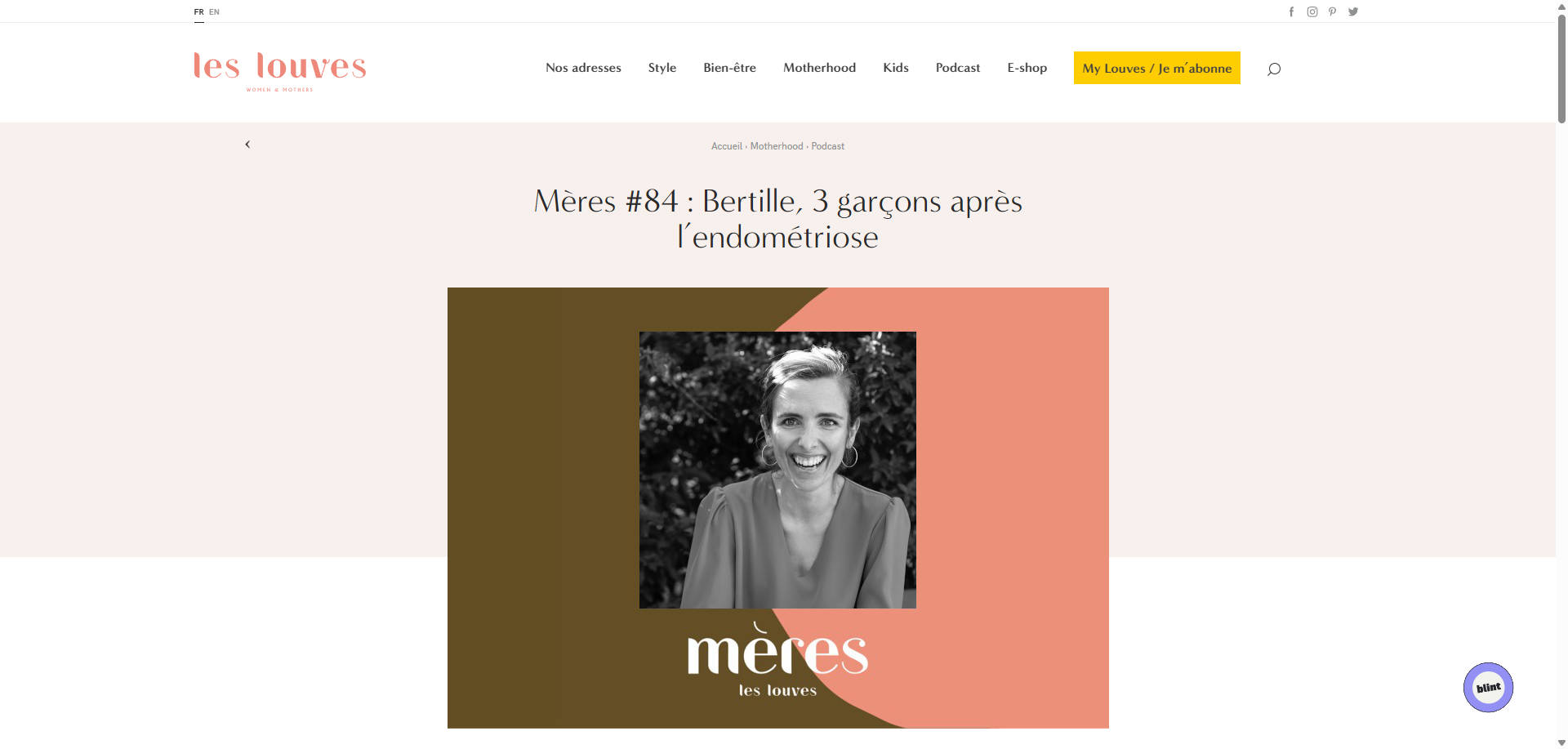Viewport: 1568px width, 749px height.
Task: Click the Mères podcast cover image
Action: pyautogui.click(x=777, y=507)
